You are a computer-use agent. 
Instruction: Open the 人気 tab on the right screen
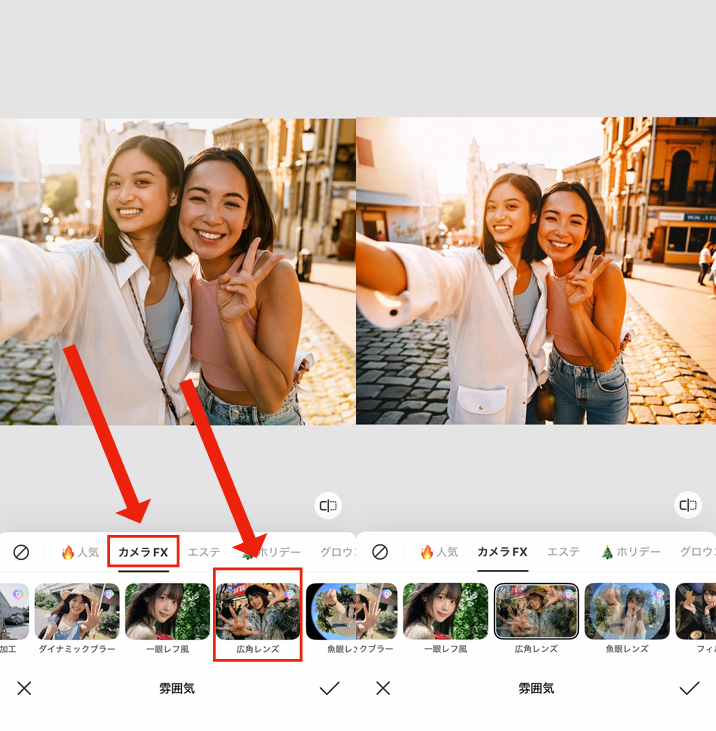coord(439,552)
